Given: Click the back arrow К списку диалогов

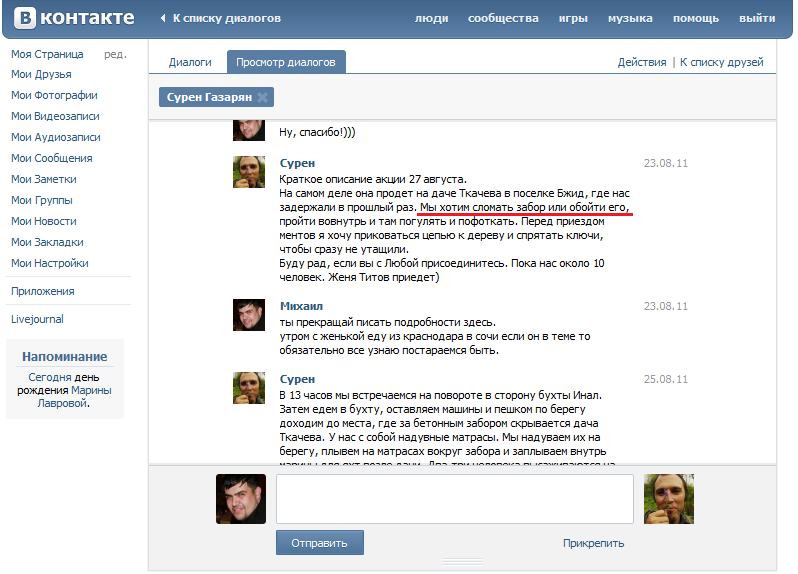Looking at the screenshot, I should tap(164, 18).
